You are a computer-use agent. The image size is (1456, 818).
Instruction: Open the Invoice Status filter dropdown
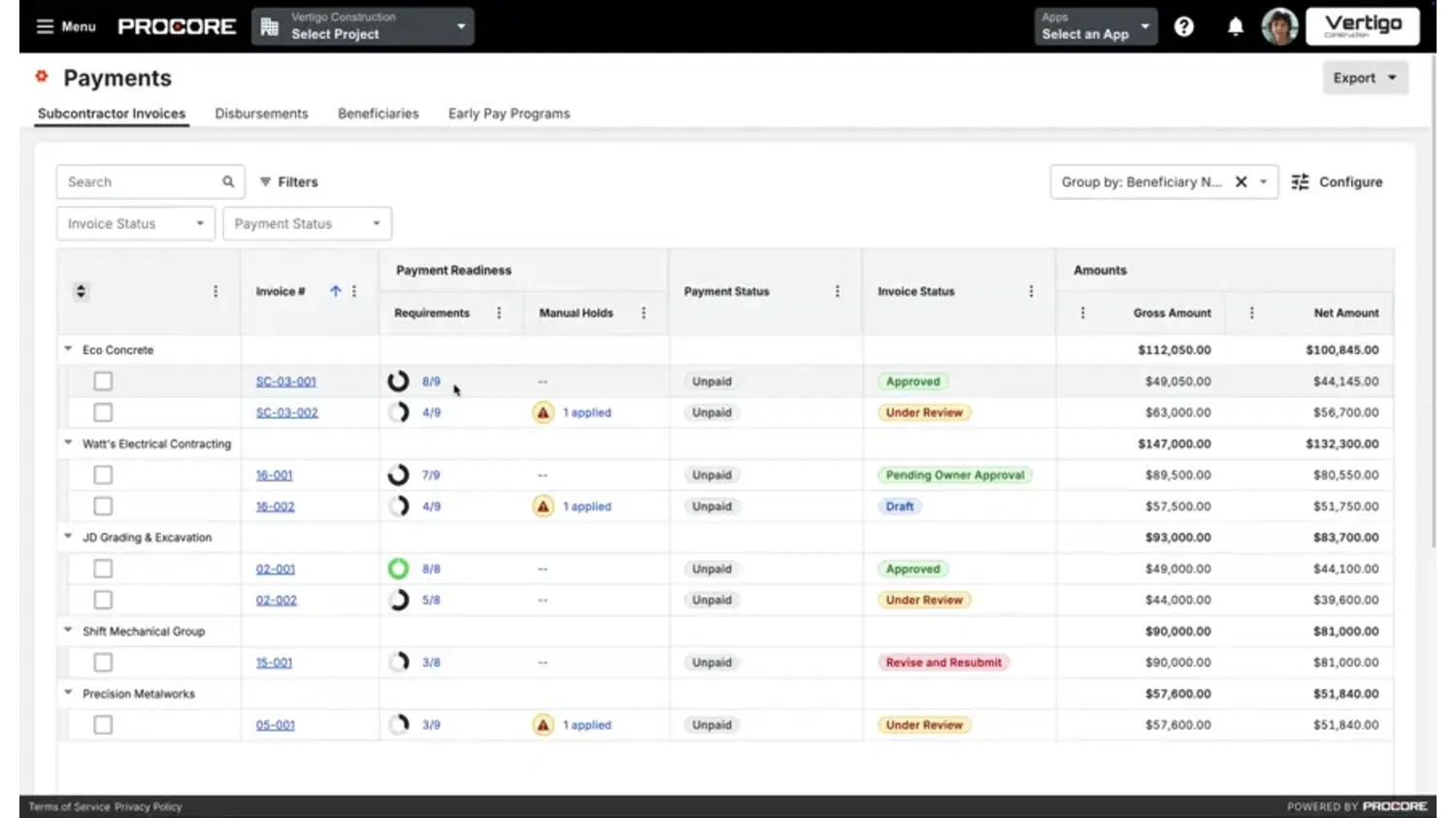pos(136,223)
